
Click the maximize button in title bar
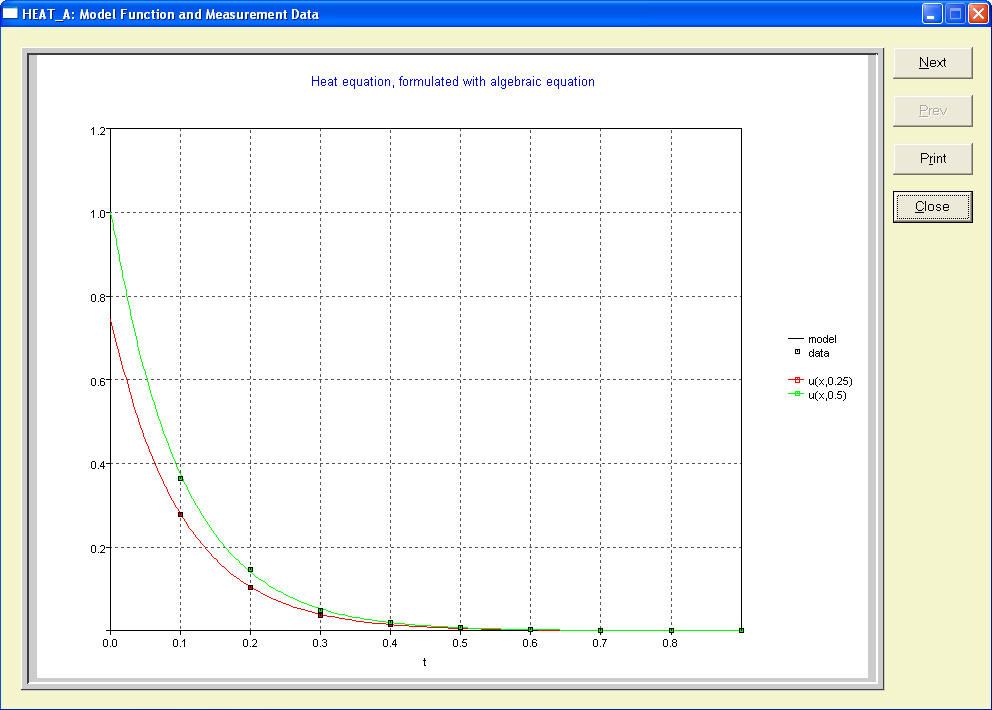(x=955, y=14)
